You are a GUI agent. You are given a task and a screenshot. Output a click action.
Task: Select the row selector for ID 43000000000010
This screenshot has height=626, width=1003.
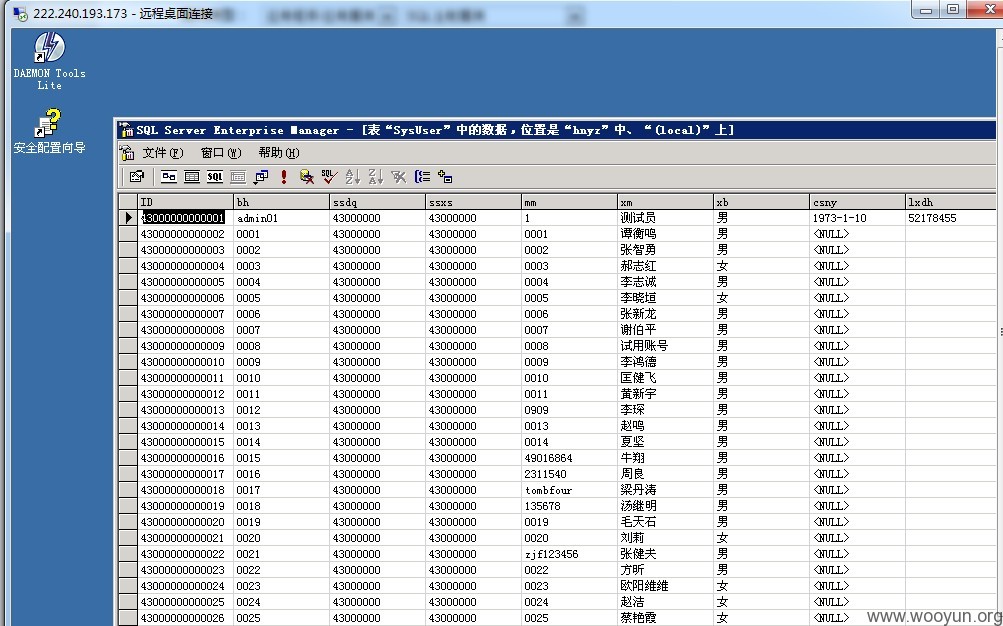pyautogui.click(x=128, y=362)
